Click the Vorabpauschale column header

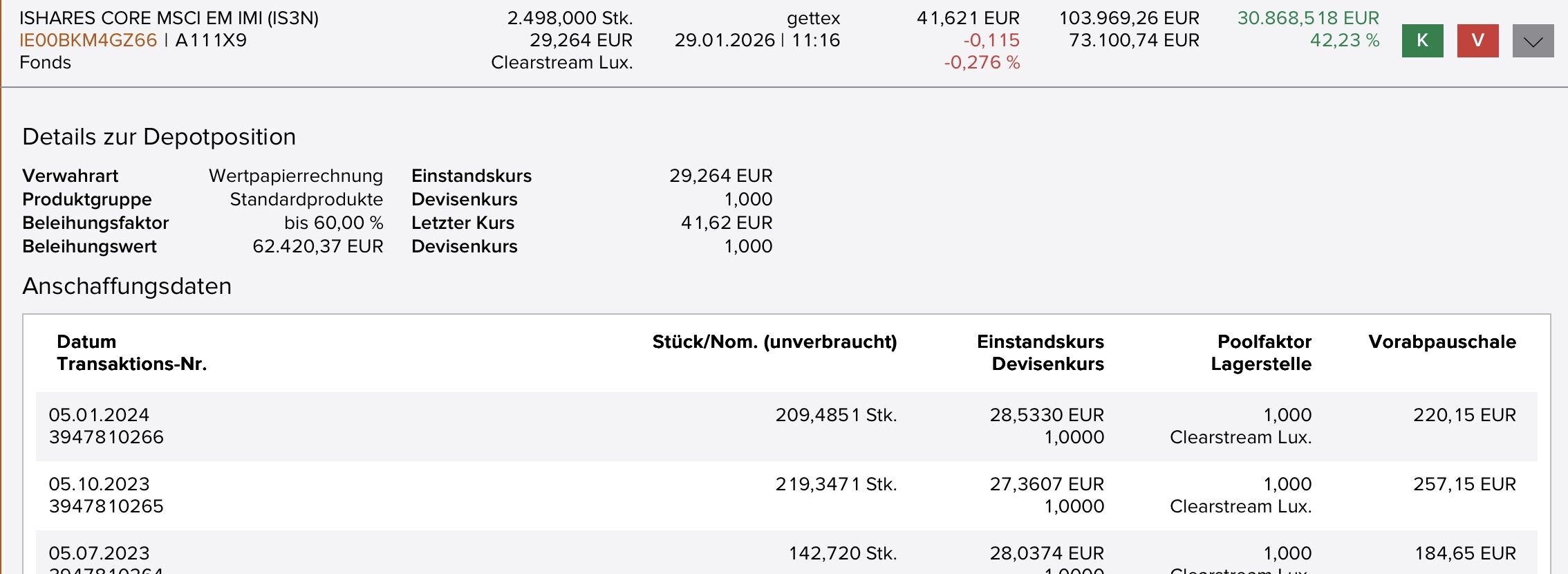click(1441, 342)
